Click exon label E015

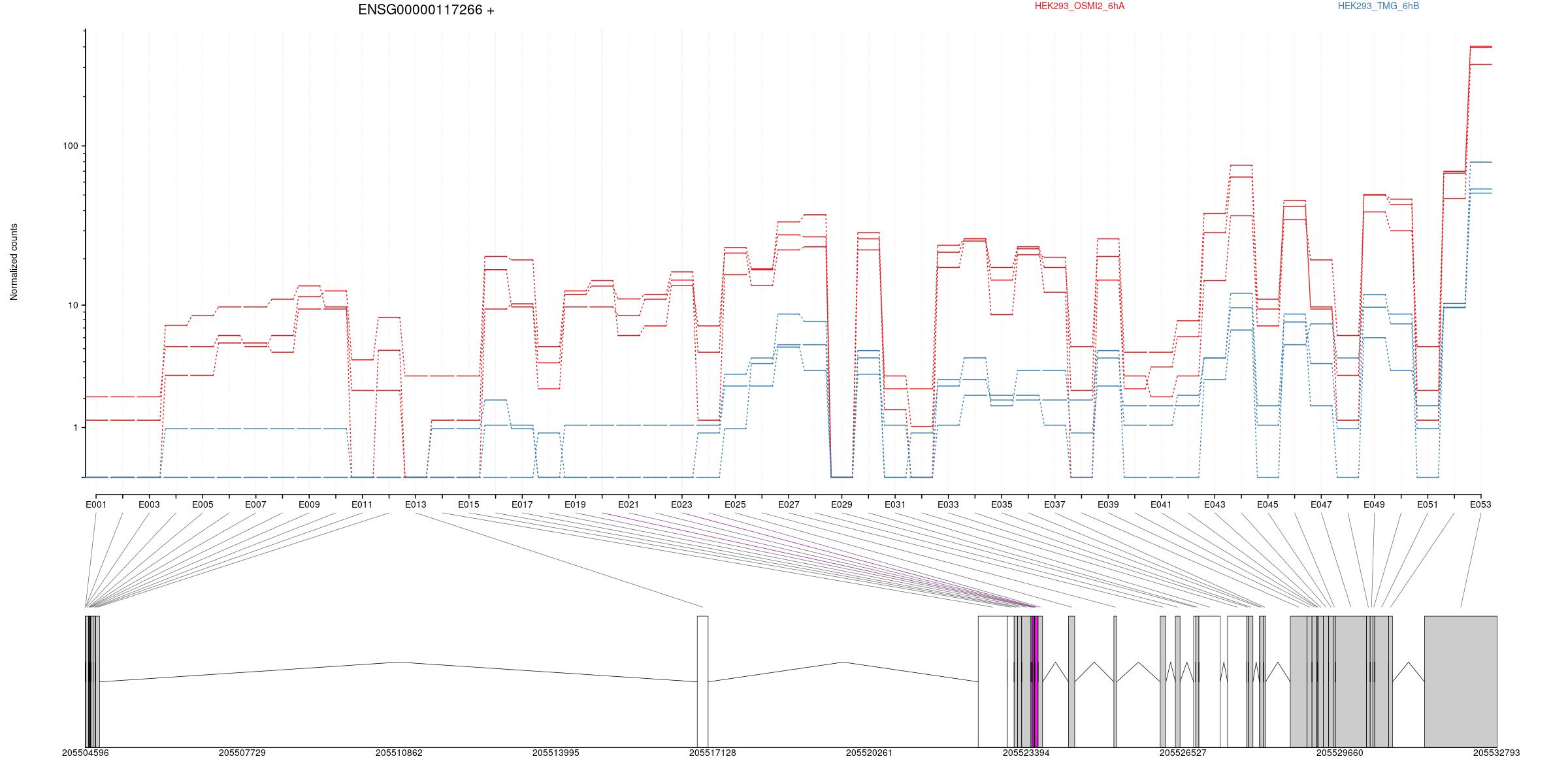(x=468, y=505)
